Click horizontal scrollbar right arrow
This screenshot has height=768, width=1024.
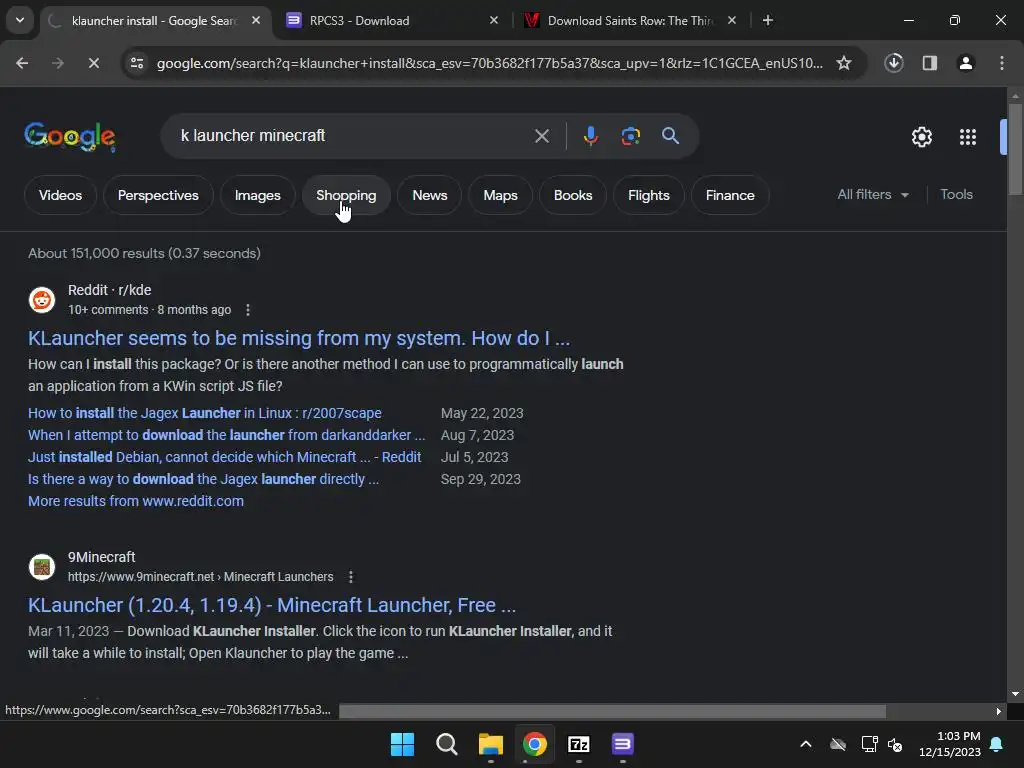(x=999, y=711)
